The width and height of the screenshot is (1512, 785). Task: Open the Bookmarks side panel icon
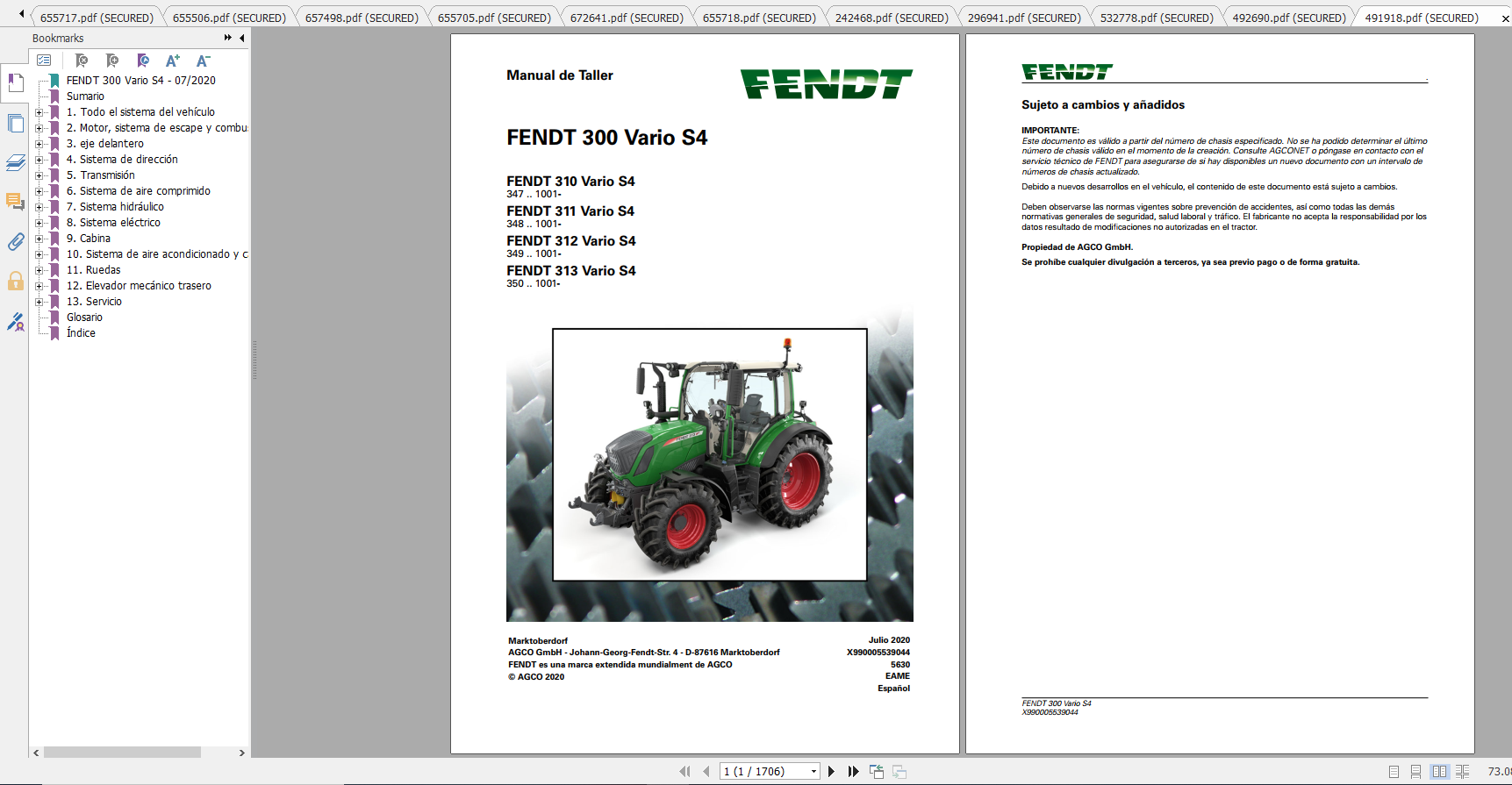coord(15,83)
